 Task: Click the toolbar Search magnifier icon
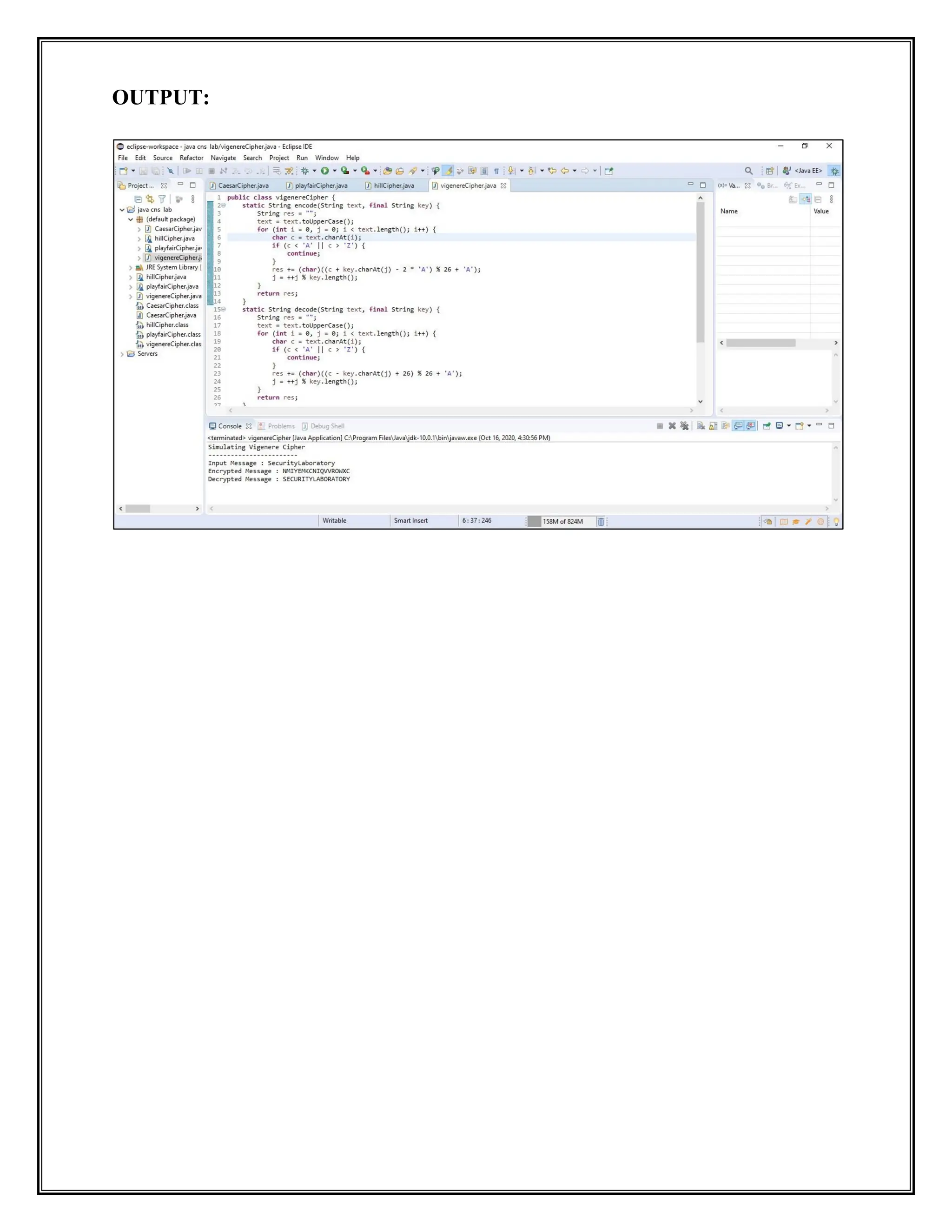(748, 171)
